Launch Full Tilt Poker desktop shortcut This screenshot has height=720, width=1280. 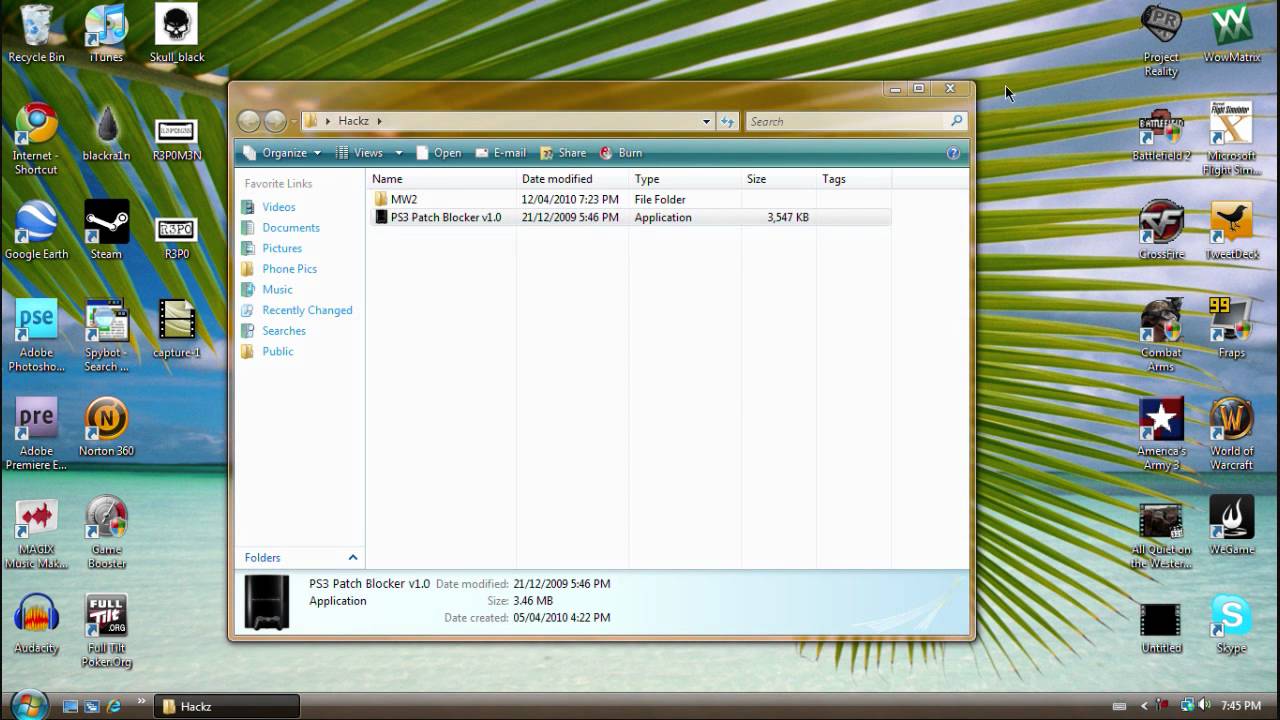[x=106, y=632]
